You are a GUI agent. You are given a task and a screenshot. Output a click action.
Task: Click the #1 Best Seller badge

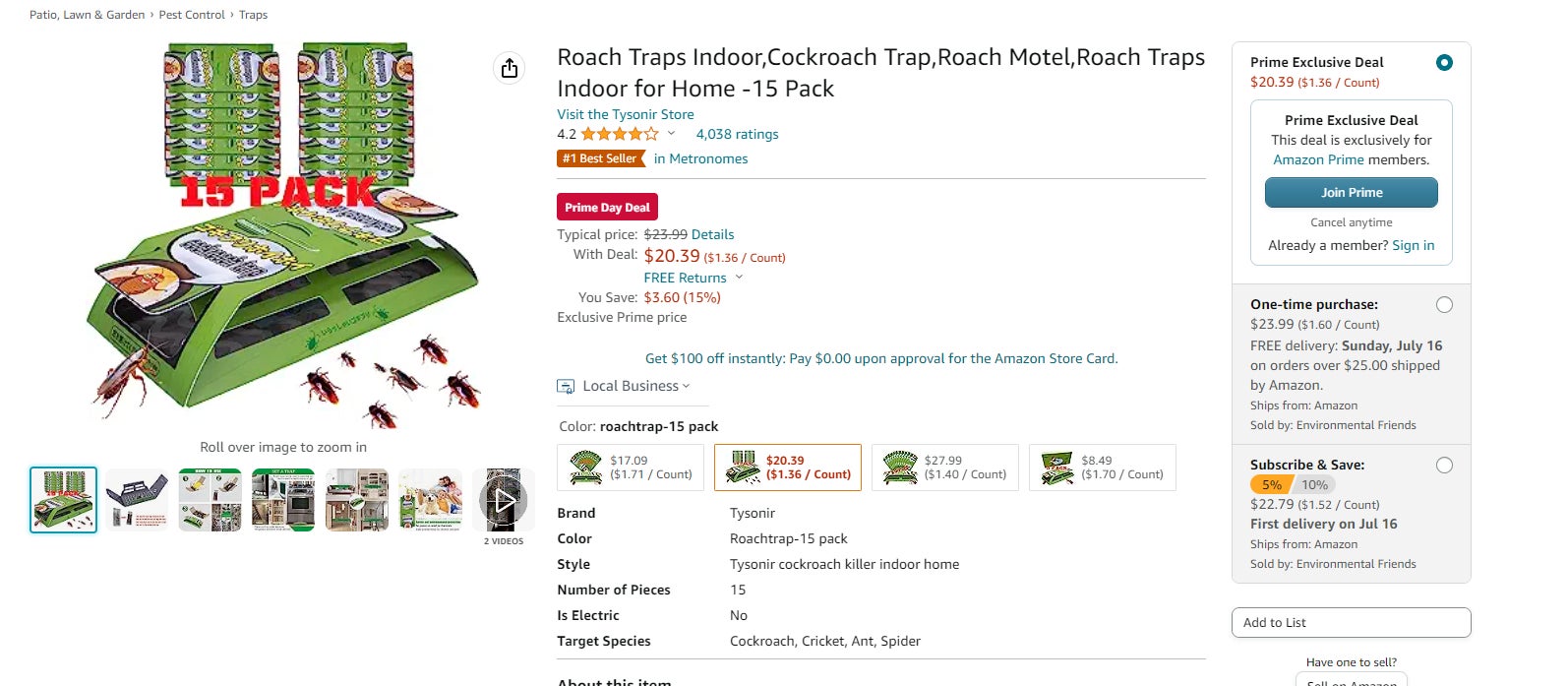coord(600,157)
